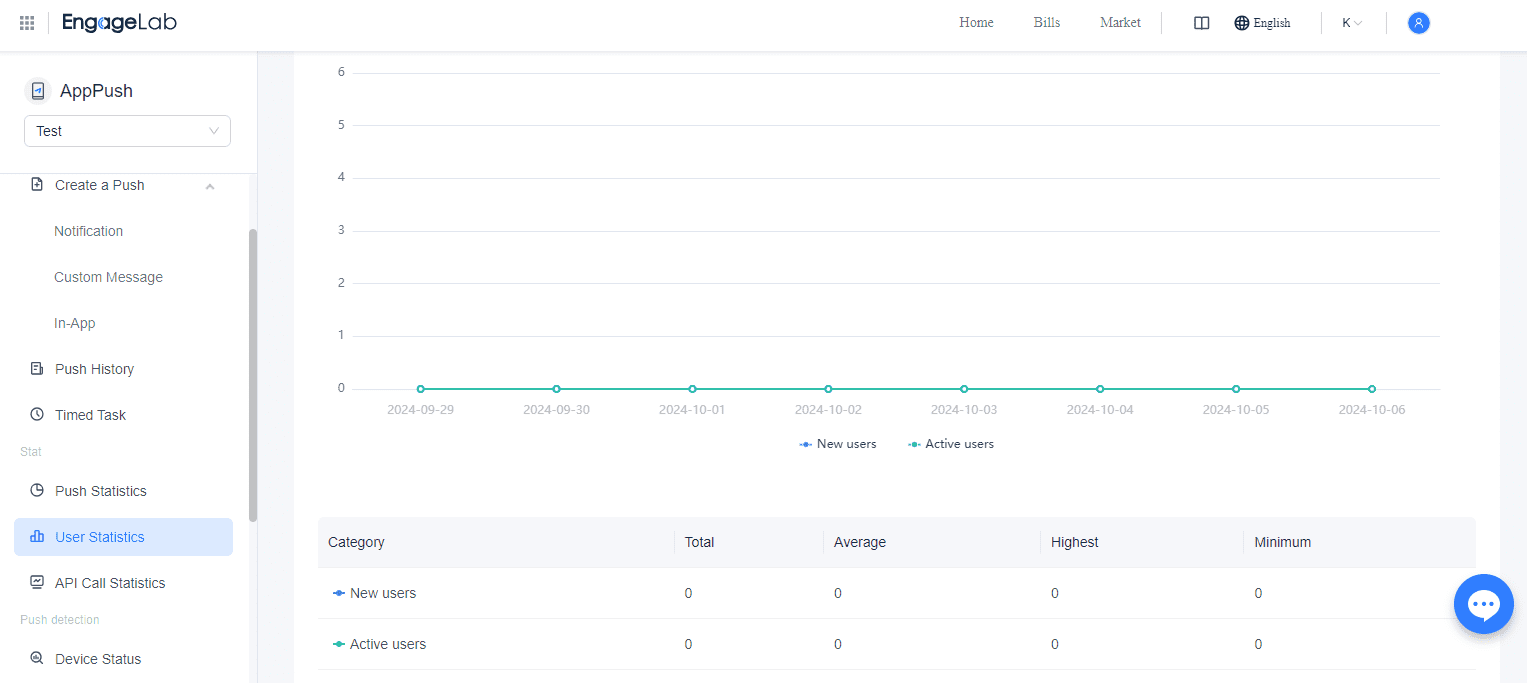Click the Average column header
1527x683 pixels.
(x=860, y=542)
